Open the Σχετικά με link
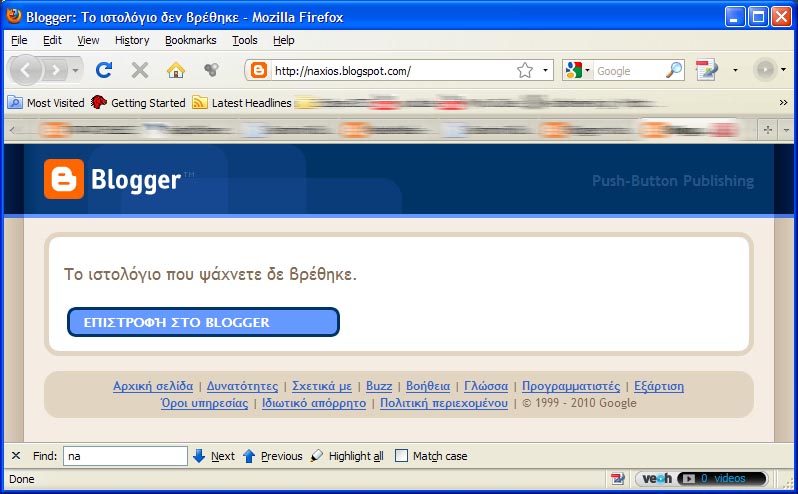This screenshot has height=494, width=798. tap(322, 386)
